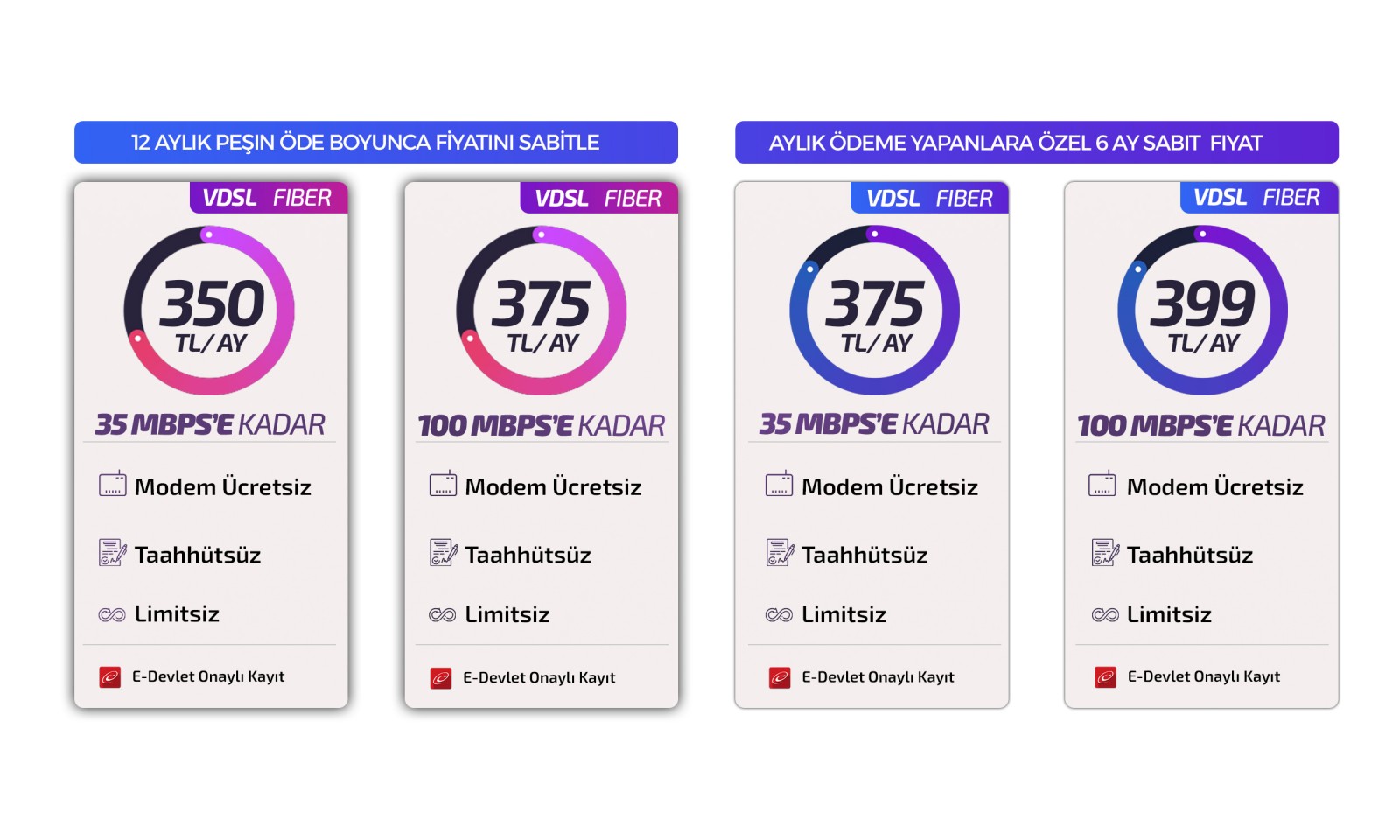
Task: Click the E-Devlet logo in the 350 TL plan
Action: click(110, 677)
